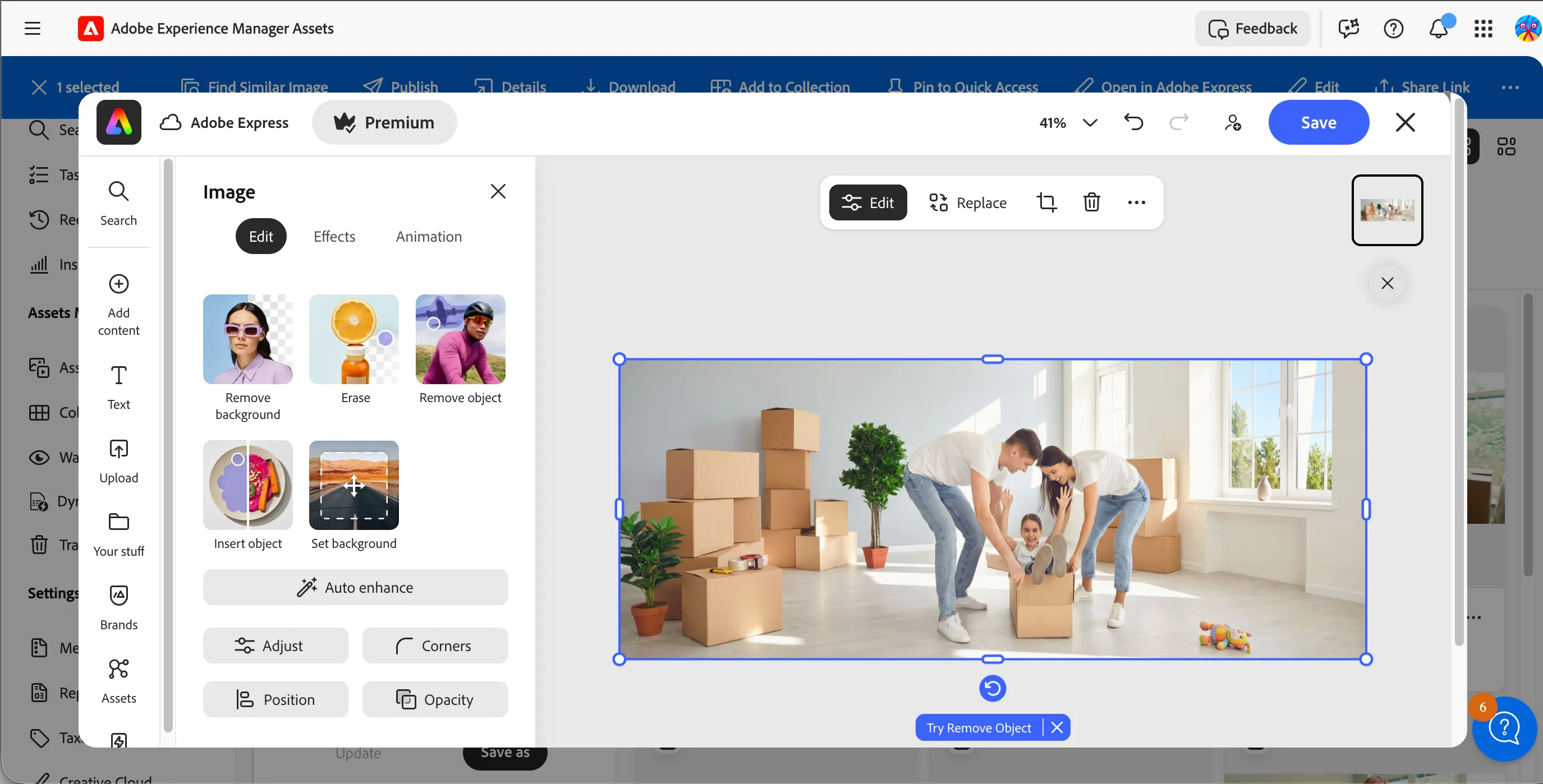Select the Edit tab in Image panel

pyautogui.click(x=260, y=236)
